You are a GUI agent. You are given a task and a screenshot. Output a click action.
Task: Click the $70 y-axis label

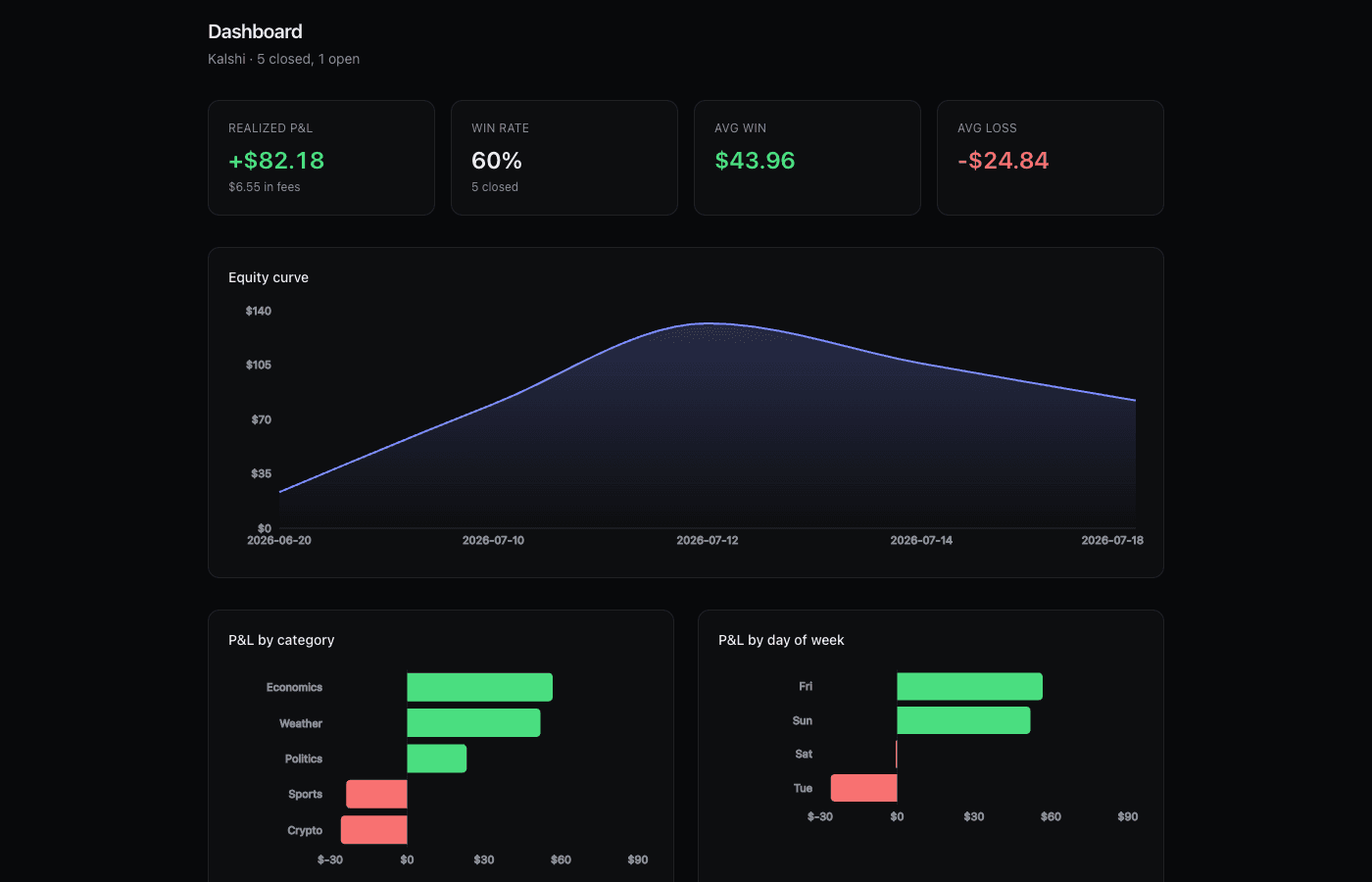click(262, 419)
